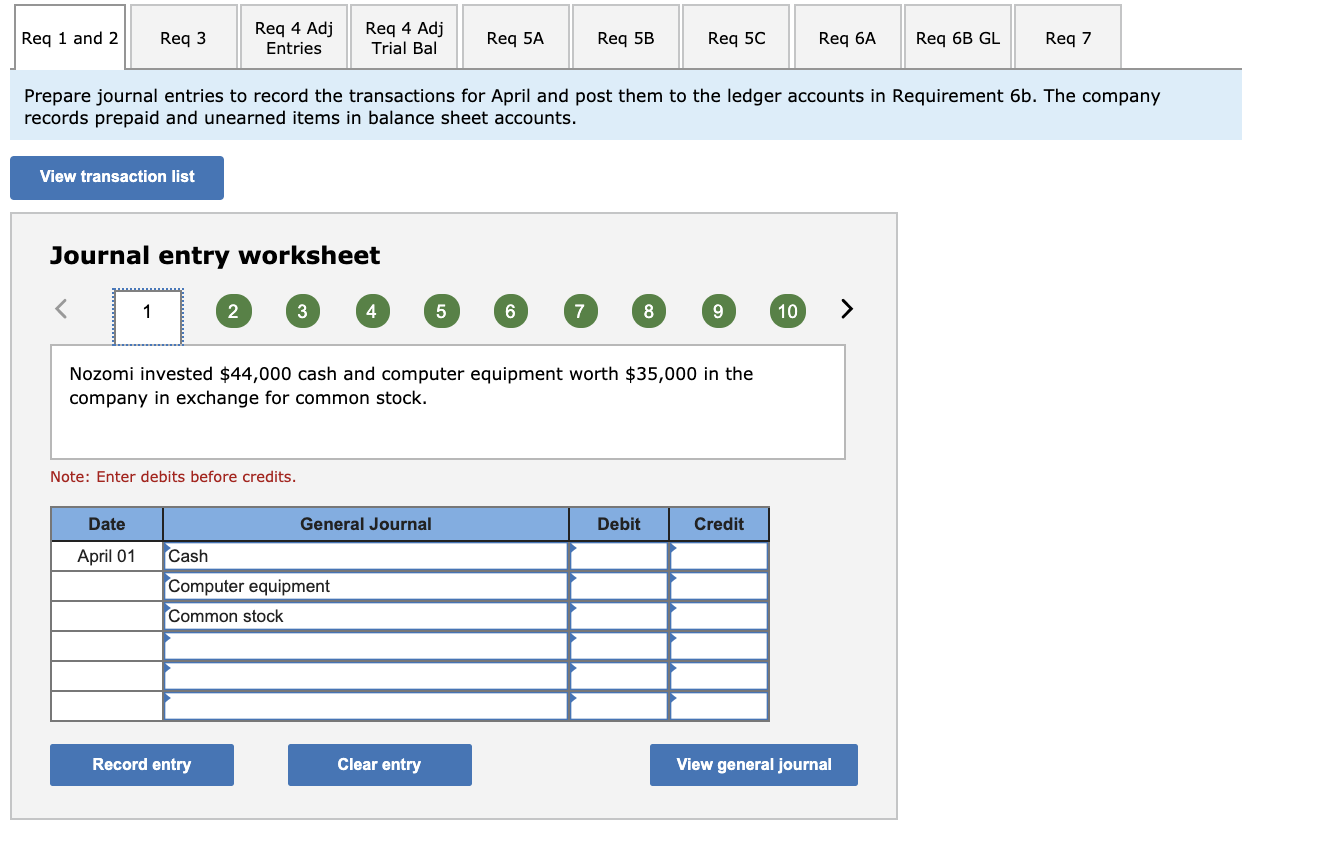Click the Credit field for Cash
The height and width of the screenshot is (850, 1332).
click(719, 556)
